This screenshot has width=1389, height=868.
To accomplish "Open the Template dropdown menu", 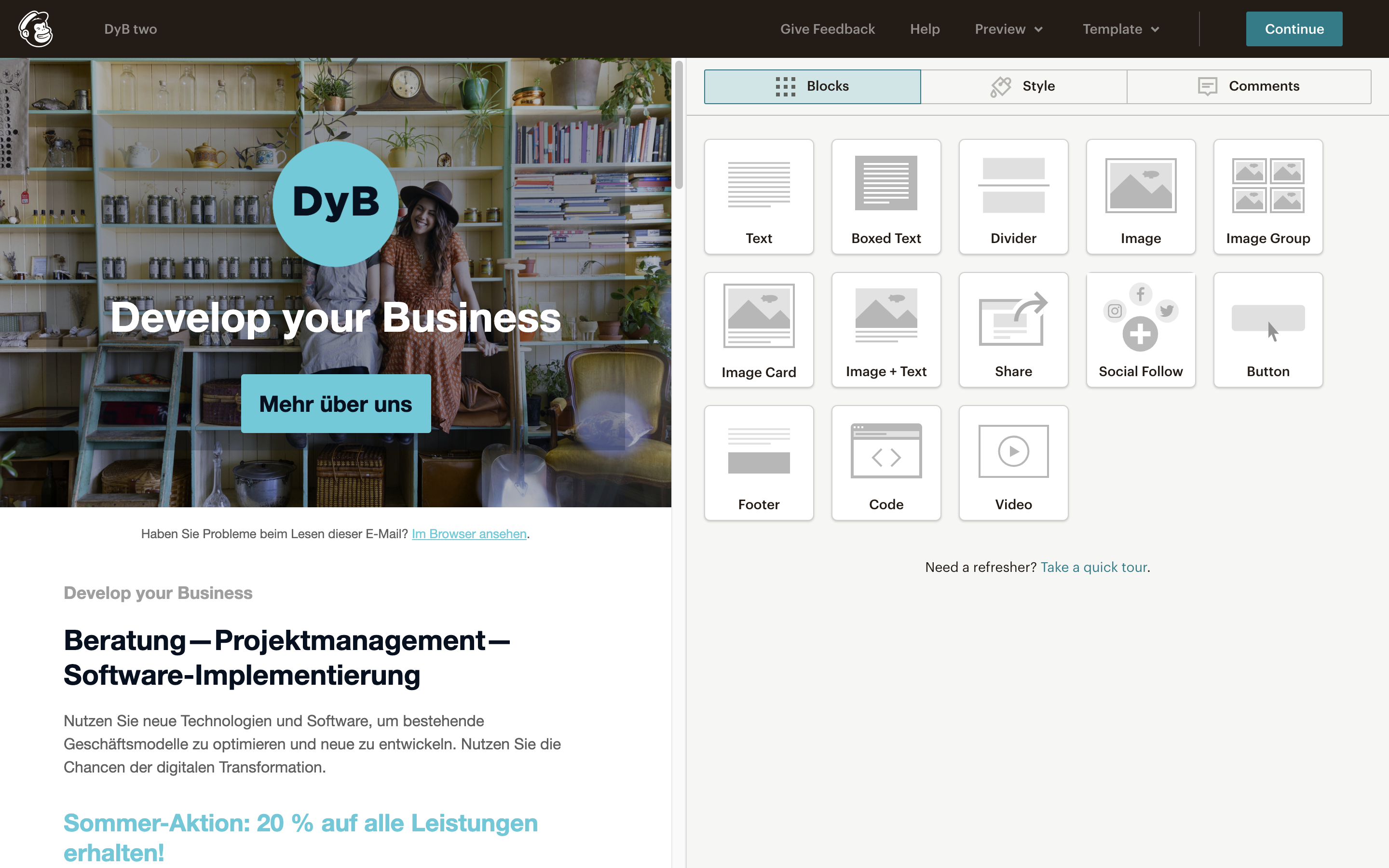I will [1119, 28].
